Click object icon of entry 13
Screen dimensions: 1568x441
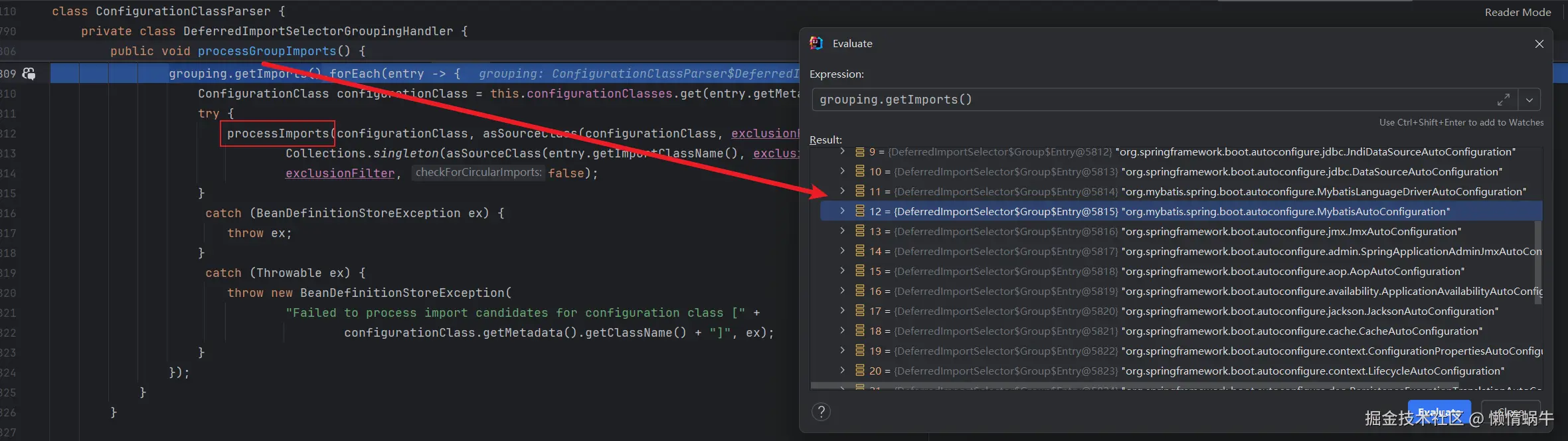click(x=860, y=232)
